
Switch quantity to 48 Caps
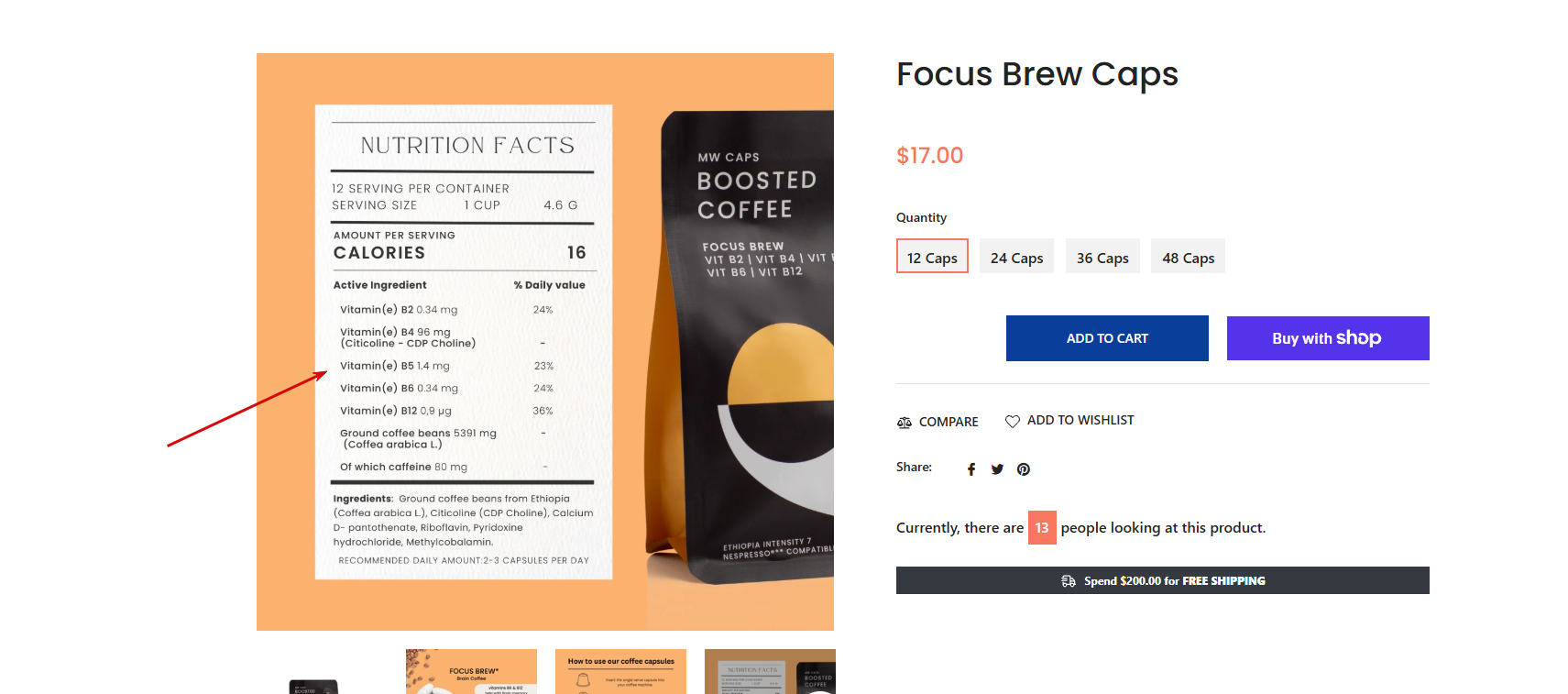[x=1188, y=257]
